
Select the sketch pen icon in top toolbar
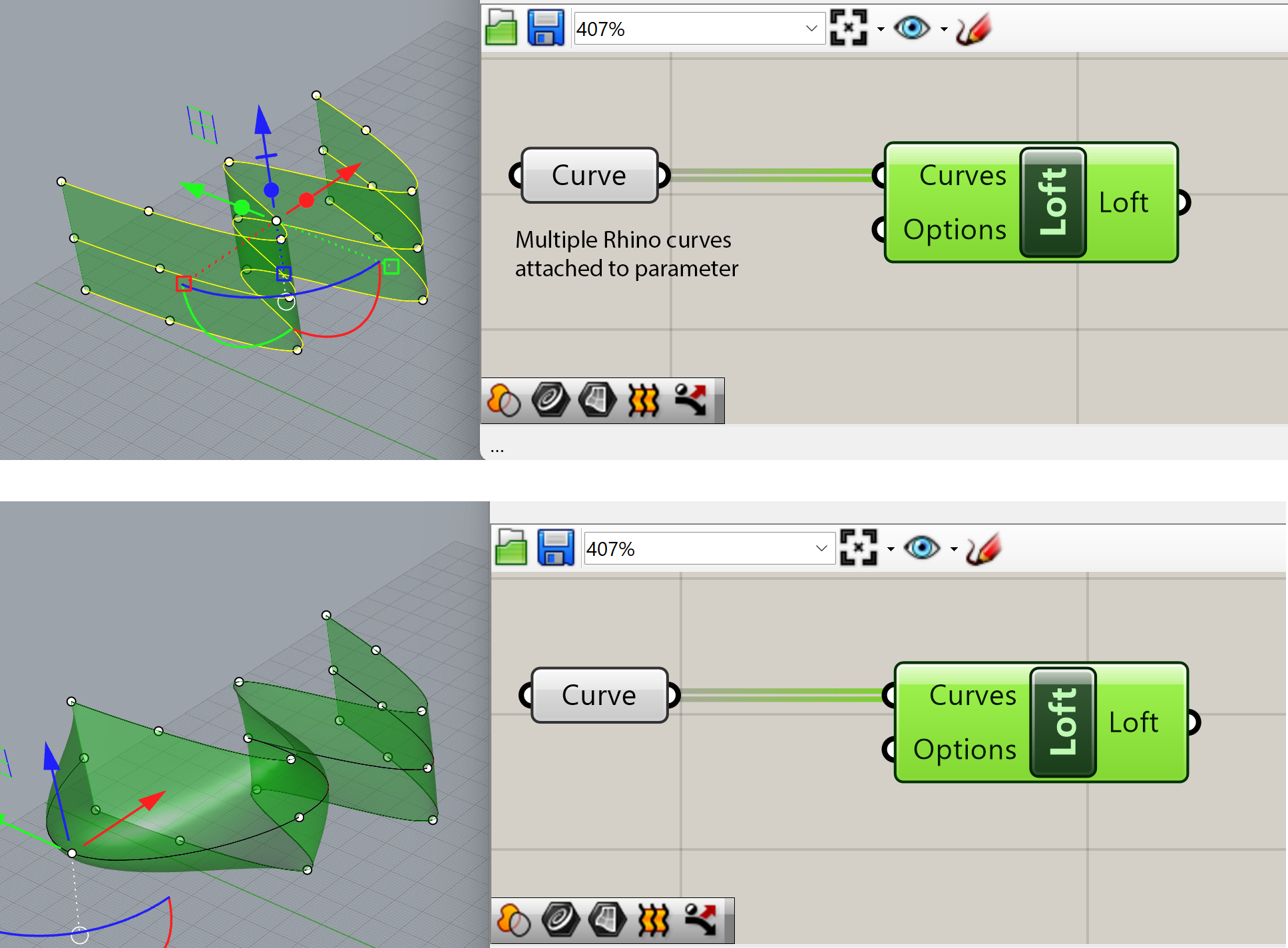tap(974, 29)
